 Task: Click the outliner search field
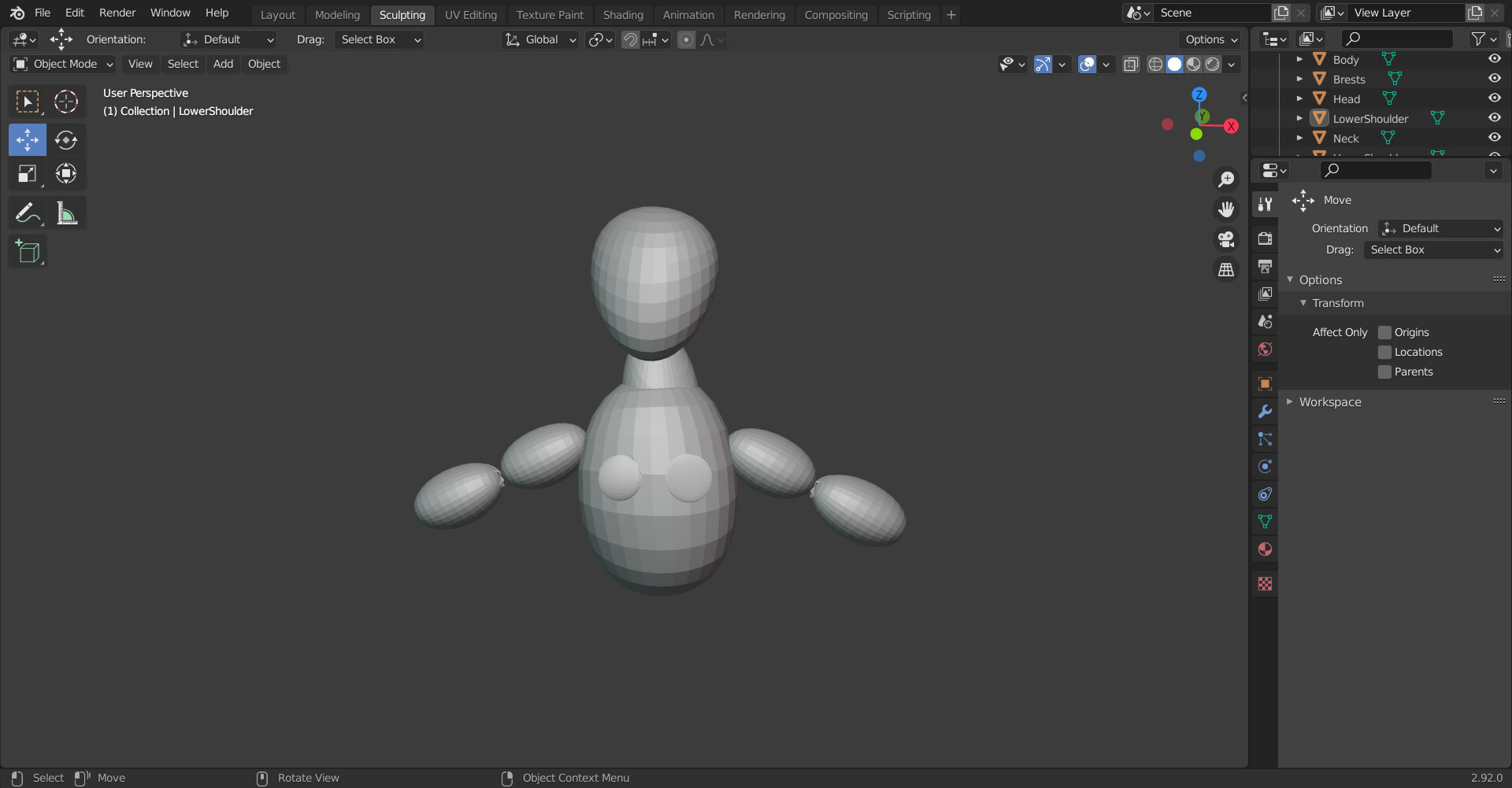coord(1396,39)
